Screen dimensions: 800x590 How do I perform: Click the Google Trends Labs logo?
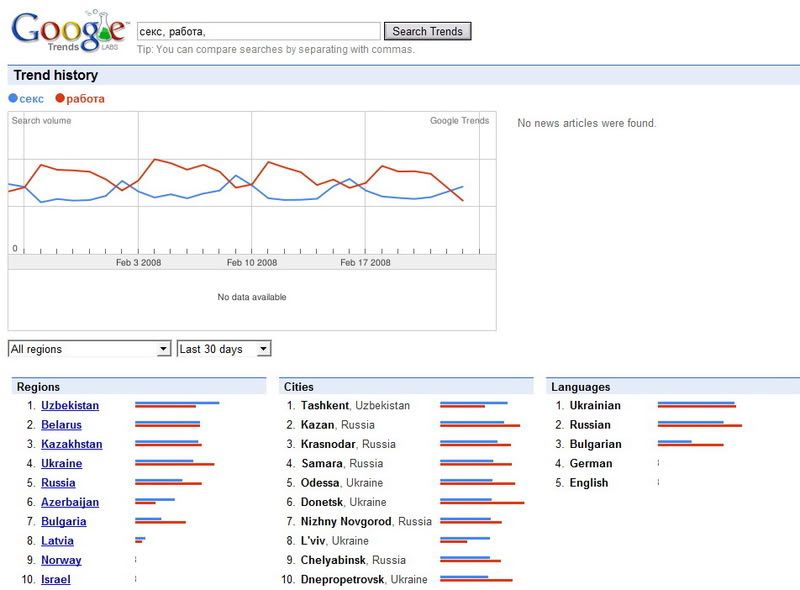pyautogui.click(x=68, y=31)
